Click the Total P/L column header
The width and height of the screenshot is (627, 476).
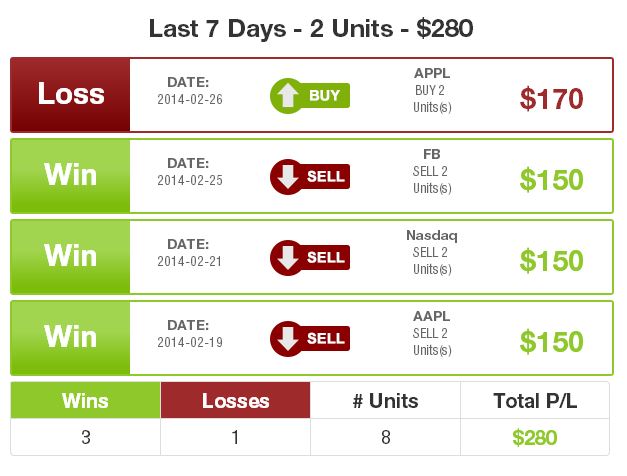click(x=535, y=400)
